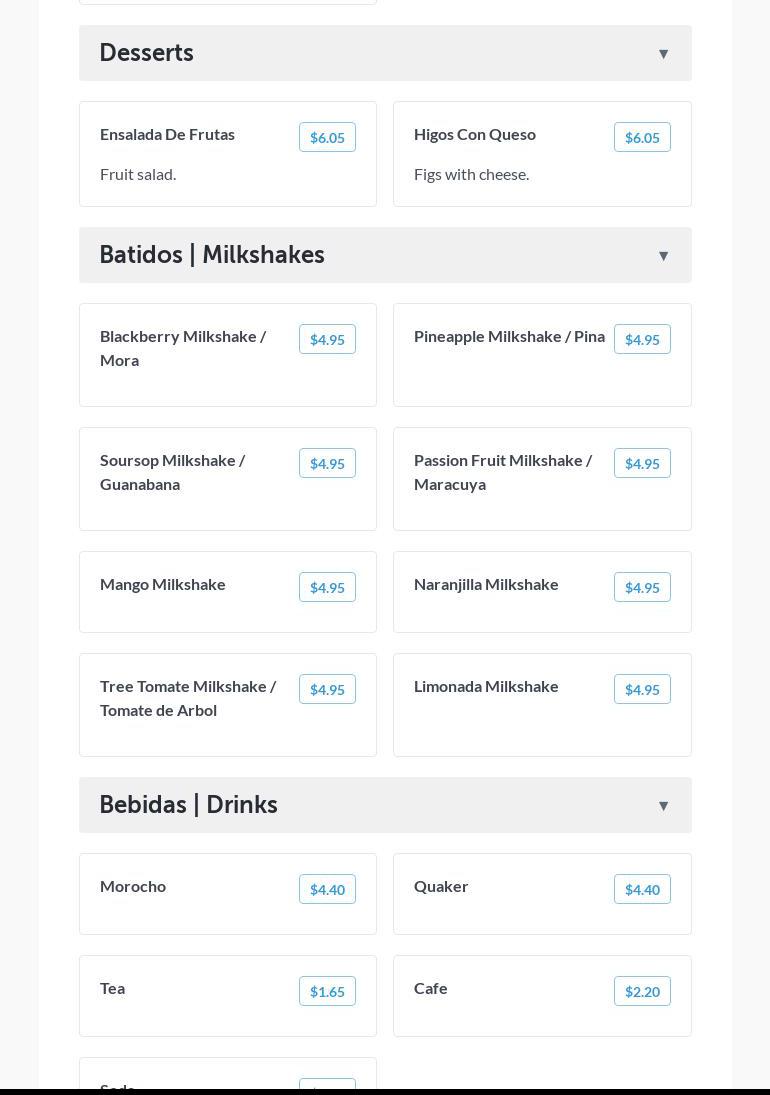Click the Naranjilla Milkshake $4.95 price
Image resolution: width=770 pixels, height=1095 pixels.
[x=642, y=588]
